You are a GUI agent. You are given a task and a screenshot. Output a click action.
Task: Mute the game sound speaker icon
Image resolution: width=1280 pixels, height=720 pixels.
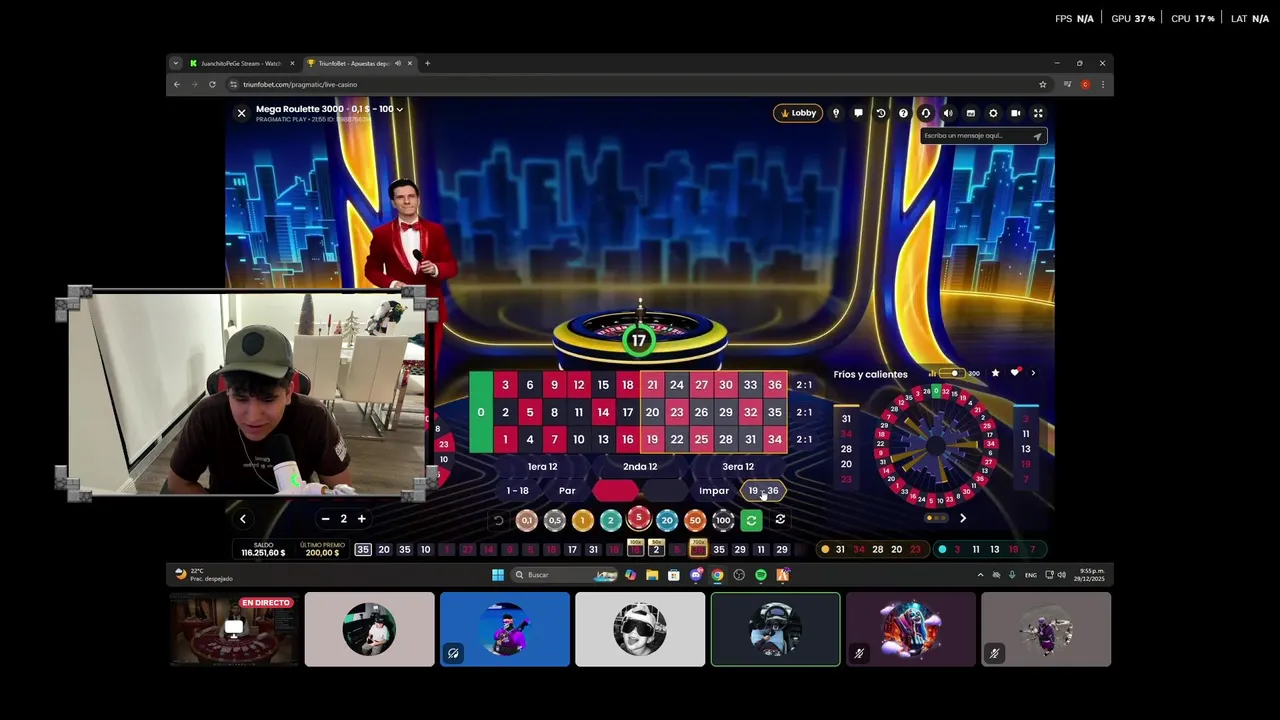[x=948, y=113]
